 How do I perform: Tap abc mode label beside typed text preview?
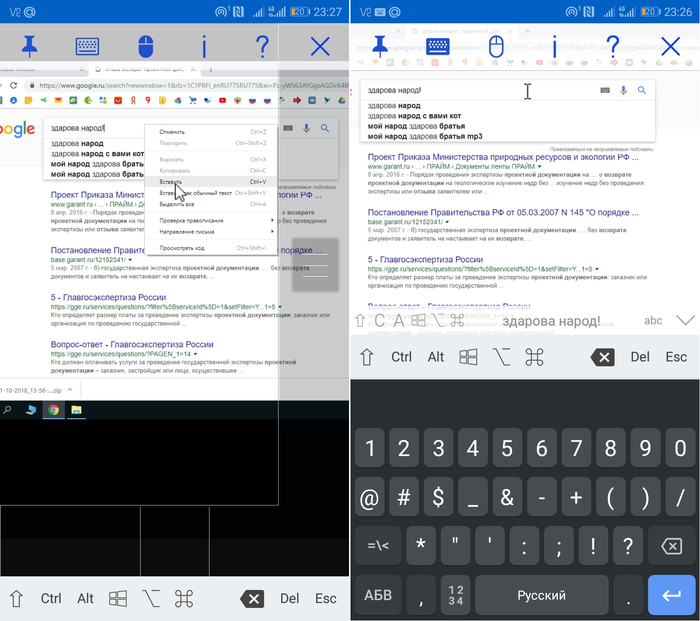[653, 320]
